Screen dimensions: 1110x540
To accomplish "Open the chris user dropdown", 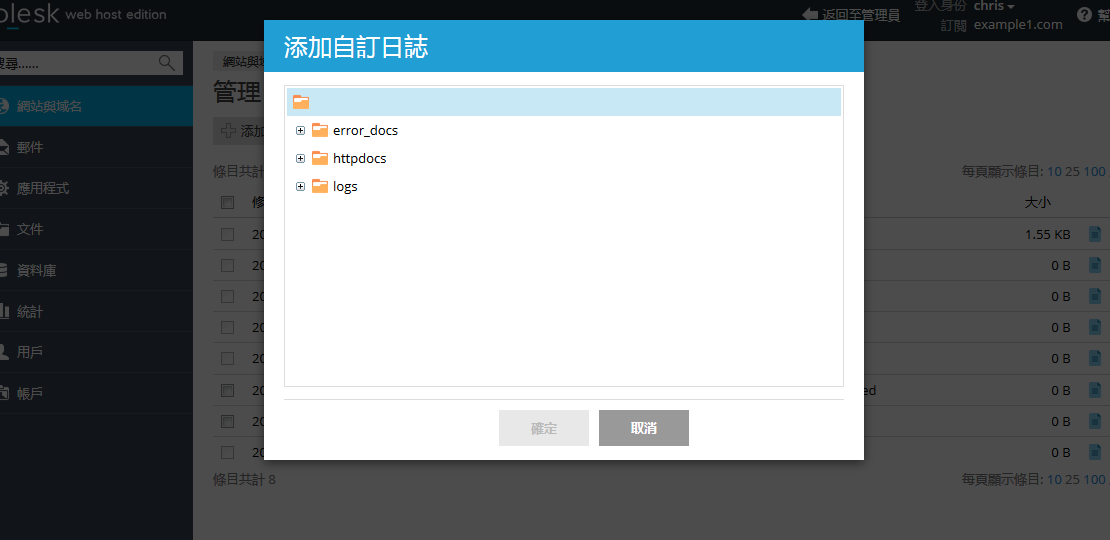I will [993, 7].
